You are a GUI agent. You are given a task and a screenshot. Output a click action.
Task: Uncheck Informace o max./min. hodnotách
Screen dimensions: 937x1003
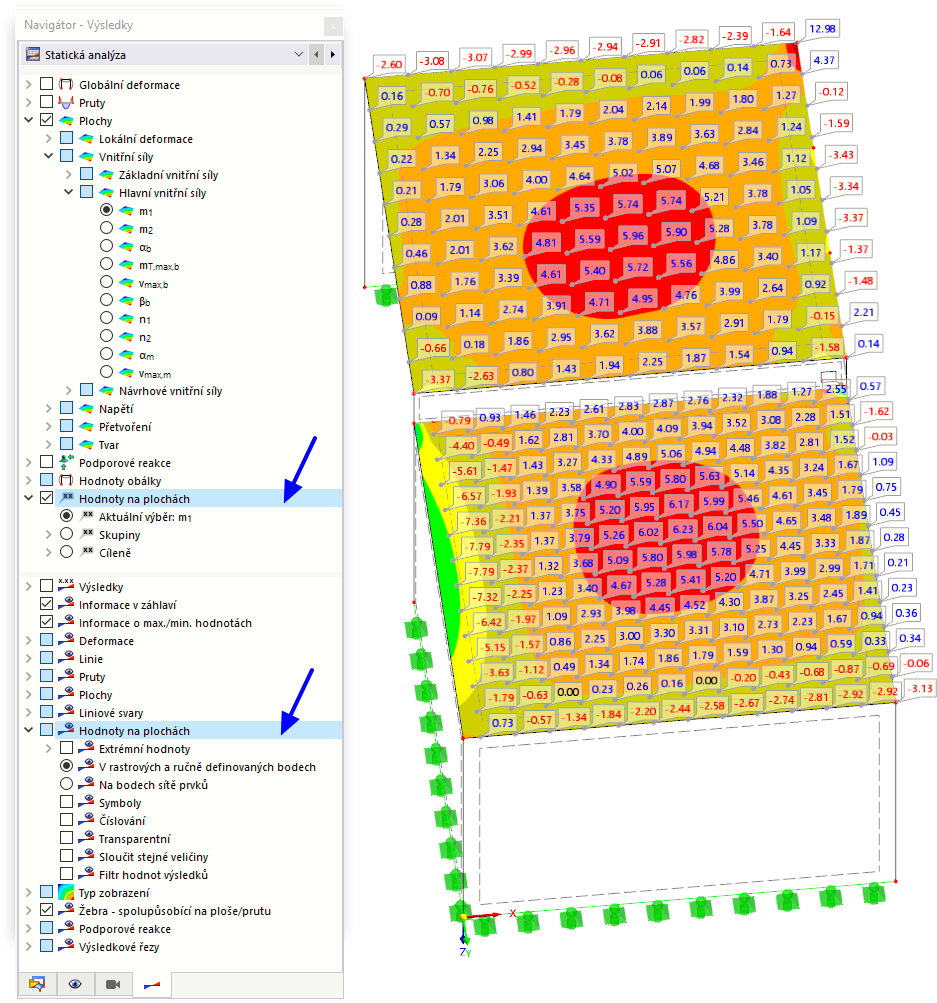[x=46, y=622]
